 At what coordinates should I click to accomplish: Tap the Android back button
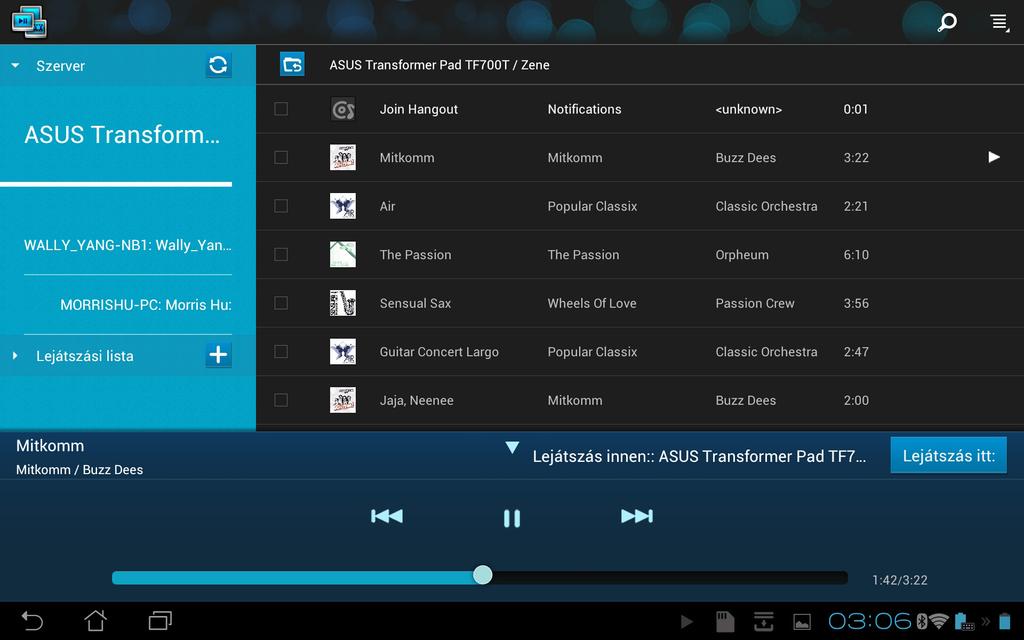32,620
